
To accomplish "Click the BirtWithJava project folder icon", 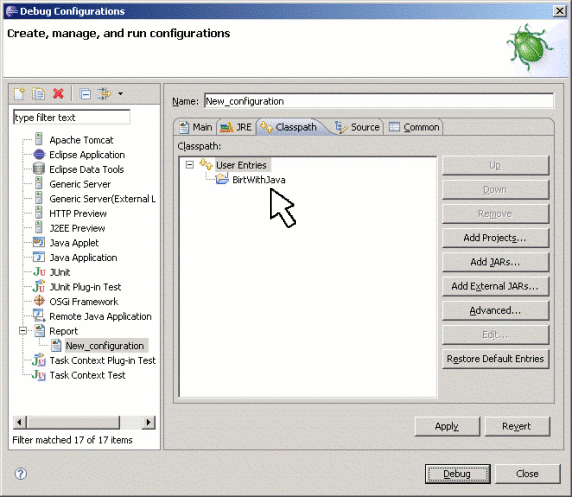I will pos(222,179).
